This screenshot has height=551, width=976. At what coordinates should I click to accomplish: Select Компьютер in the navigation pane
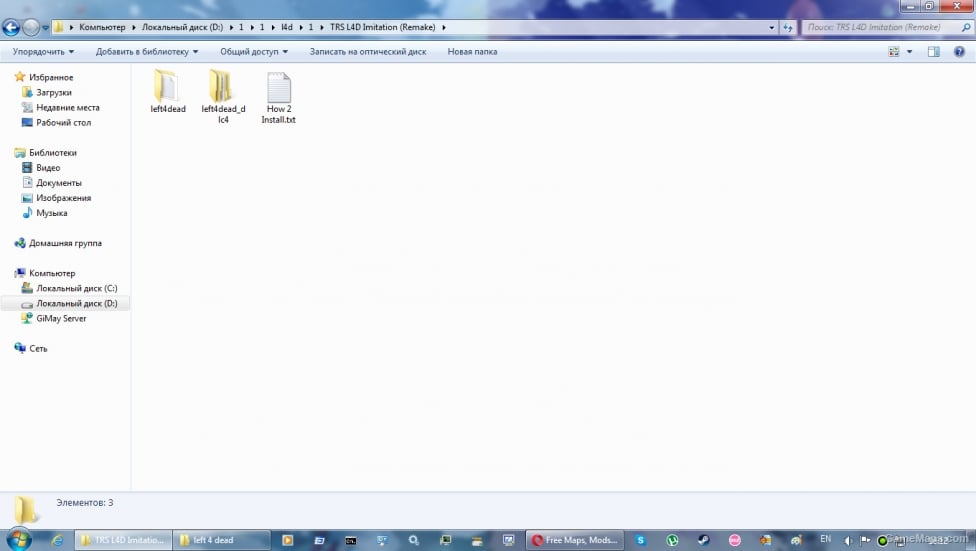tap(52, 273)
